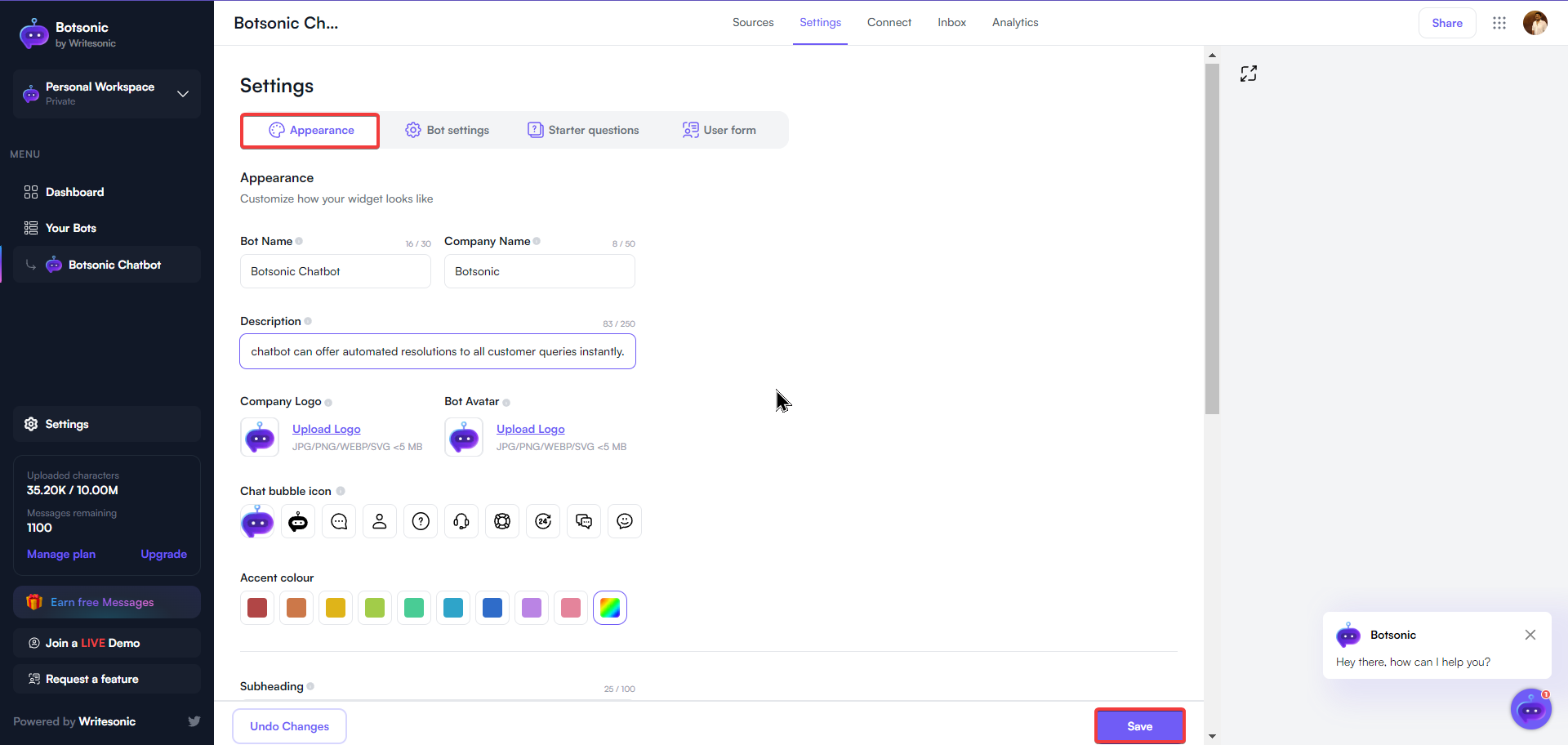Open Dashboard from the sidebar
Screen dimensions: 1568x745
(73, 192)
